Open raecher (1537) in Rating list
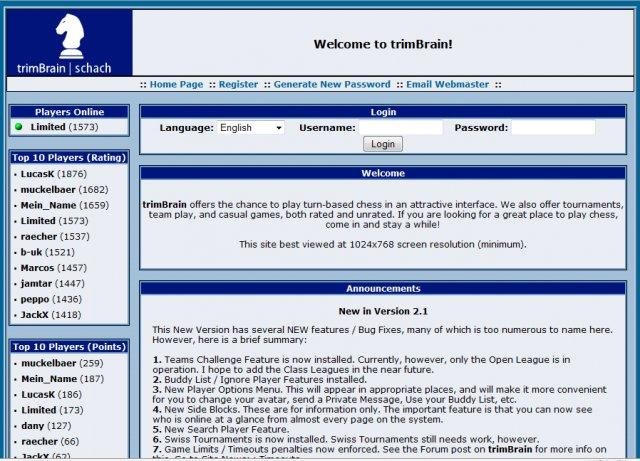Viewport: 640px width, 461px height. (x=55, y=237)
